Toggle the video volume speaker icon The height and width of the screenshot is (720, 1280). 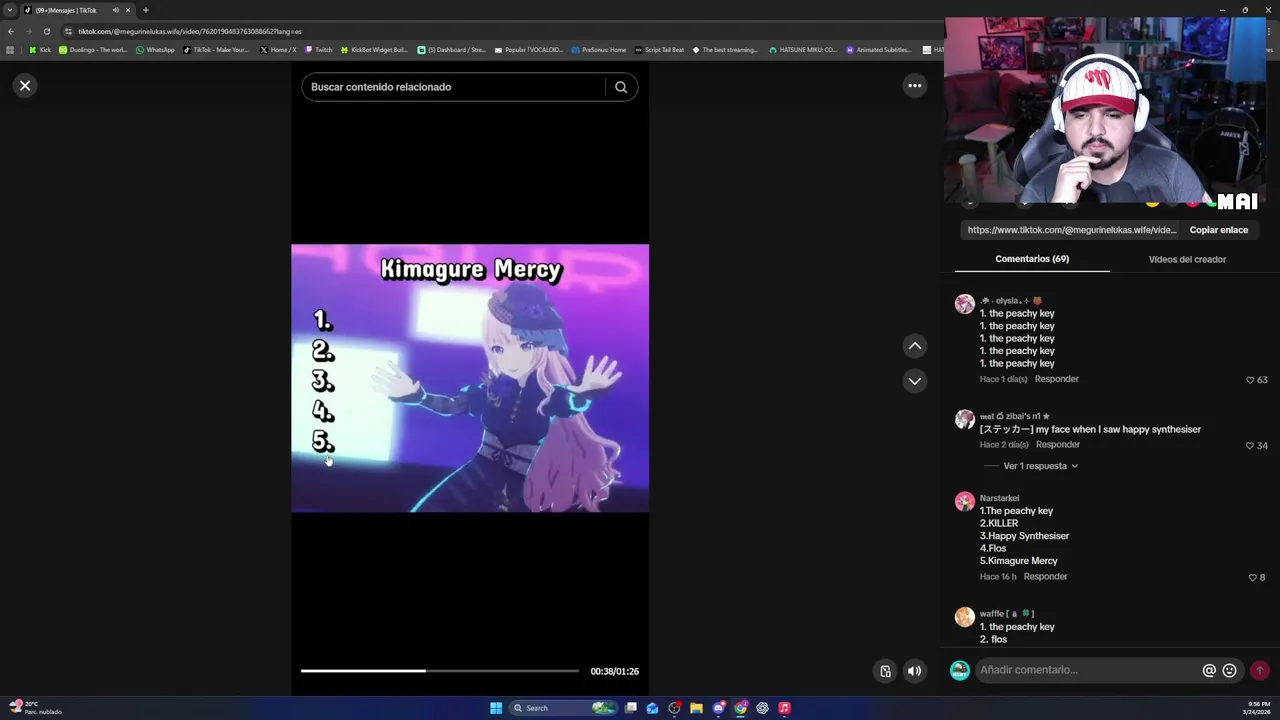click(x=914, y=671)
